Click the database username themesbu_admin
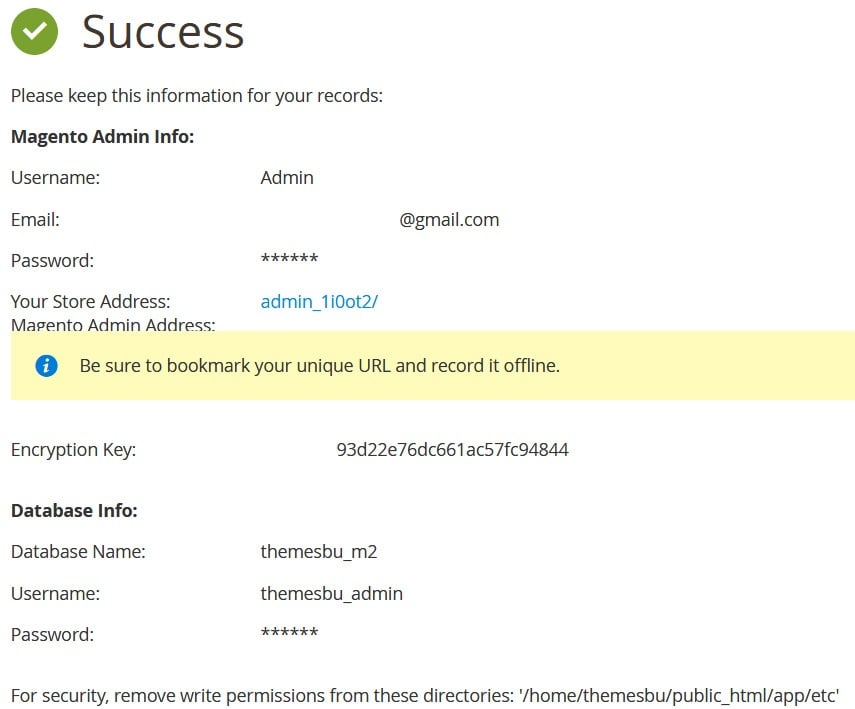The width and height of the screenshot is (855, 709). tap(331, 594)
